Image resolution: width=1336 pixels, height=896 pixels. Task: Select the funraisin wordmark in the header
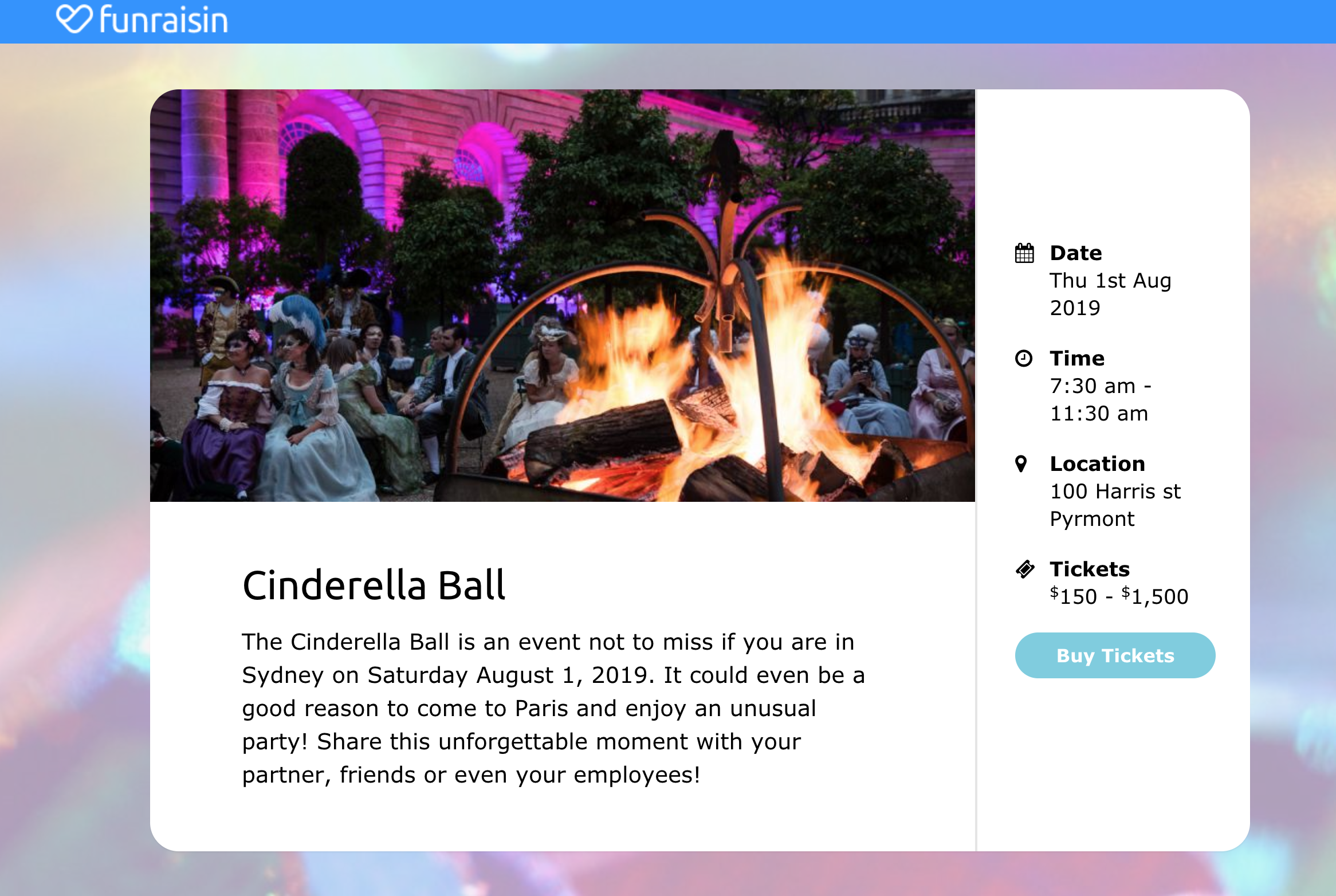(x=163, y=19)
